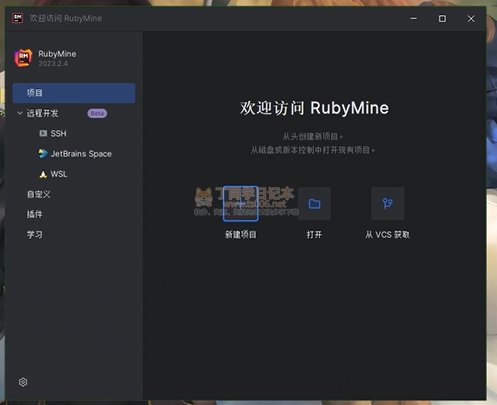This screenshot has width=497, height=405.
Task: Click the RubyMine logo in the sidebar header
Action: click(x=23, y=58)
